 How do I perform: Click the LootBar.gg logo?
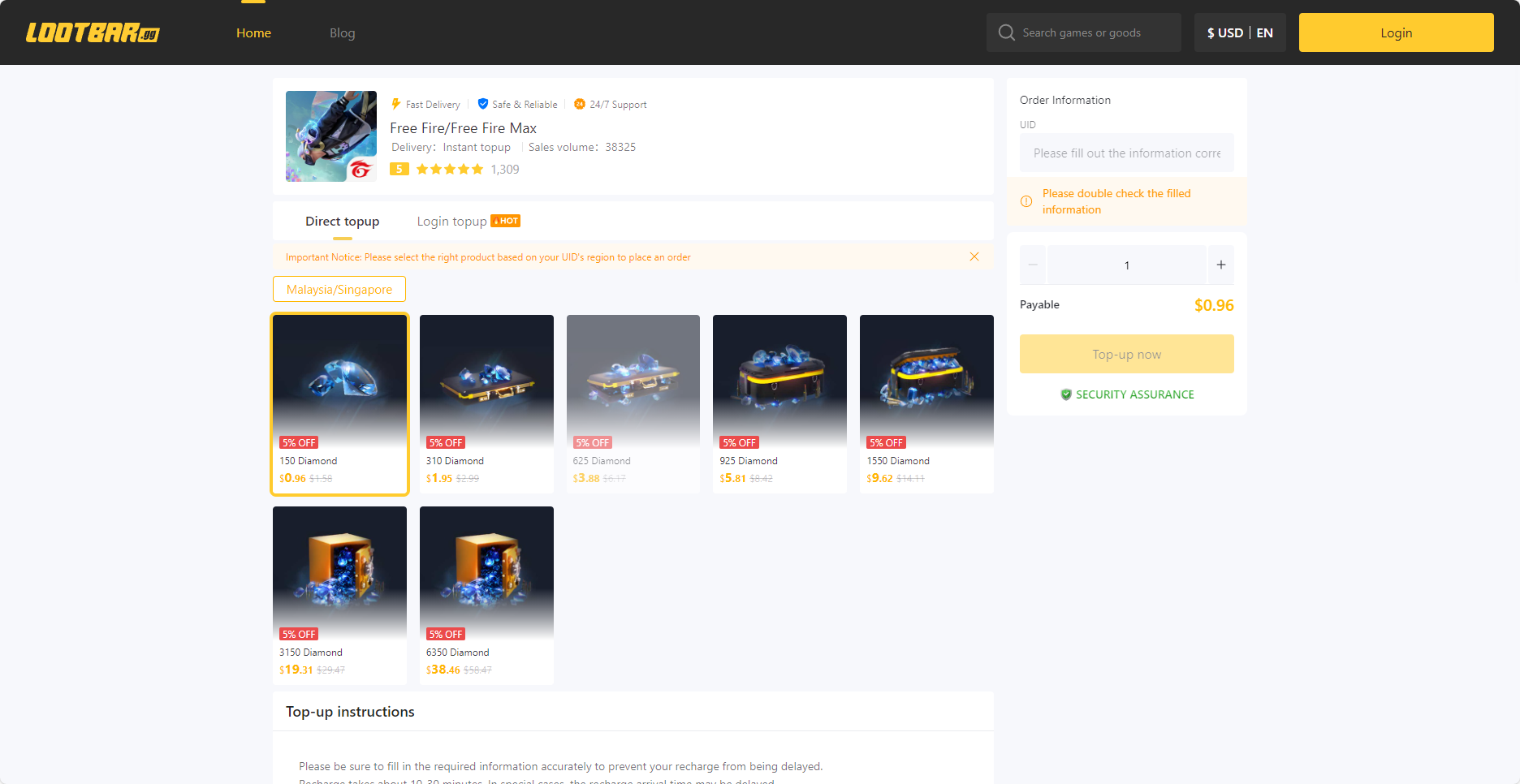click(x=93, y=32)
